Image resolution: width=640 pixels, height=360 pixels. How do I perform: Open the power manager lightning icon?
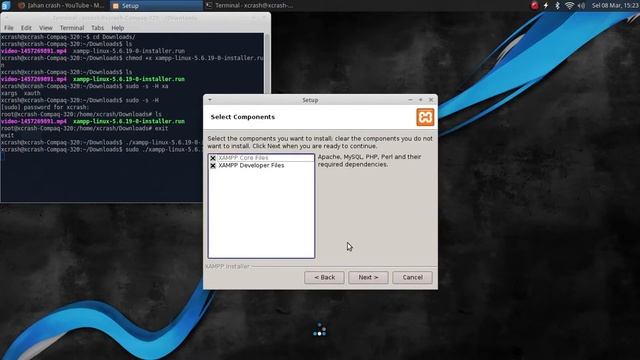tap(546, 5)
